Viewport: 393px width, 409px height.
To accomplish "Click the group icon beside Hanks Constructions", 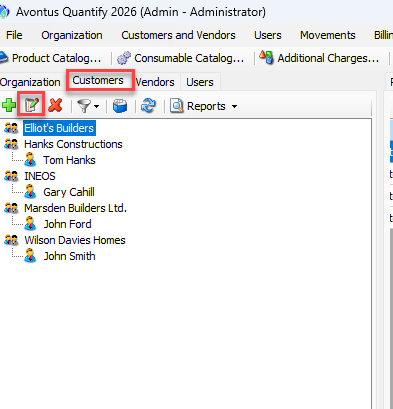I will (x=11, y=144).
